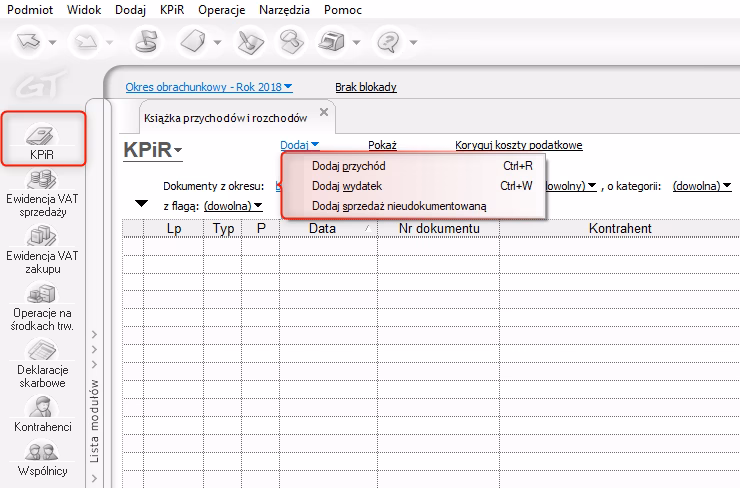Close the Książka przychodów i rozchodów tab

324,112
